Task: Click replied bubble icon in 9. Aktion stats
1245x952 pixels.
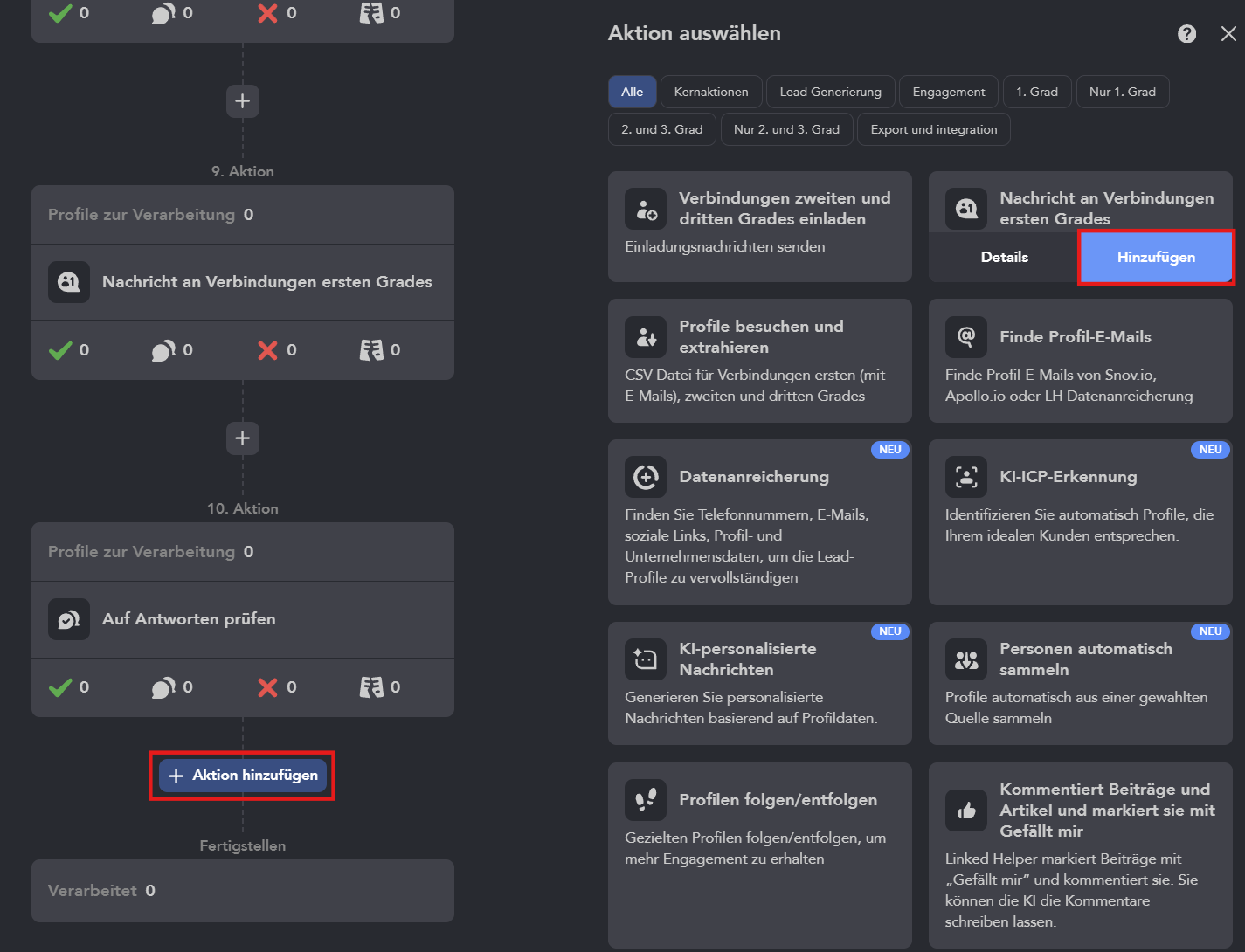Action: (163, 350)
